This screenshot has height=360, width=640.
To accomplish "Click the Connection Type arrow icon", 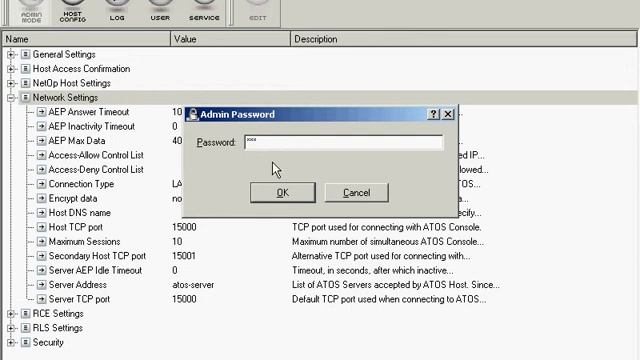I will click(x=41, y=184).
